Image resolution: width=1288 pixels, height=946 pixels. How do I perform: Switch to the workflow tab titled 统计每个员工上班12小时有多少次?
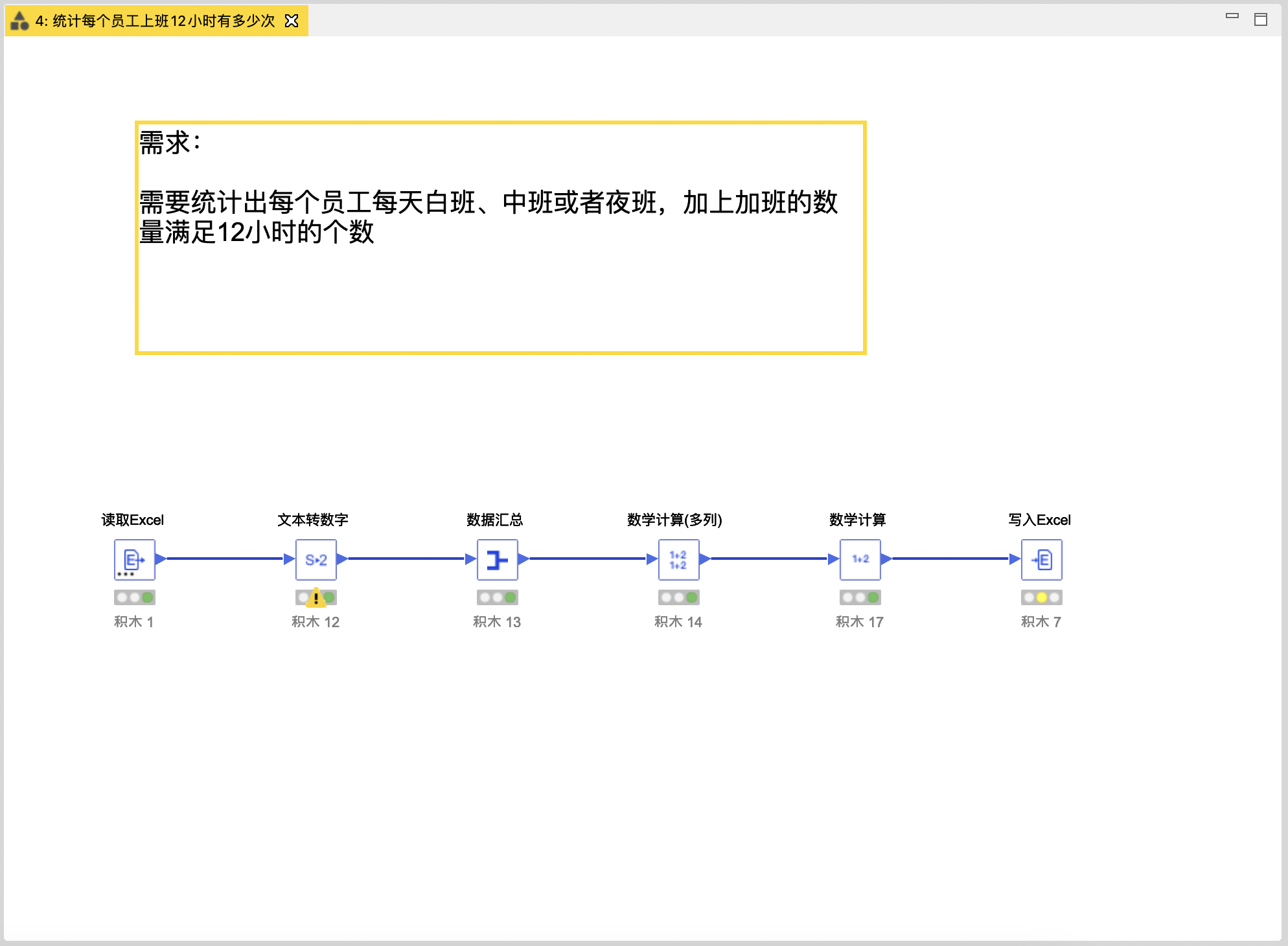155,21
